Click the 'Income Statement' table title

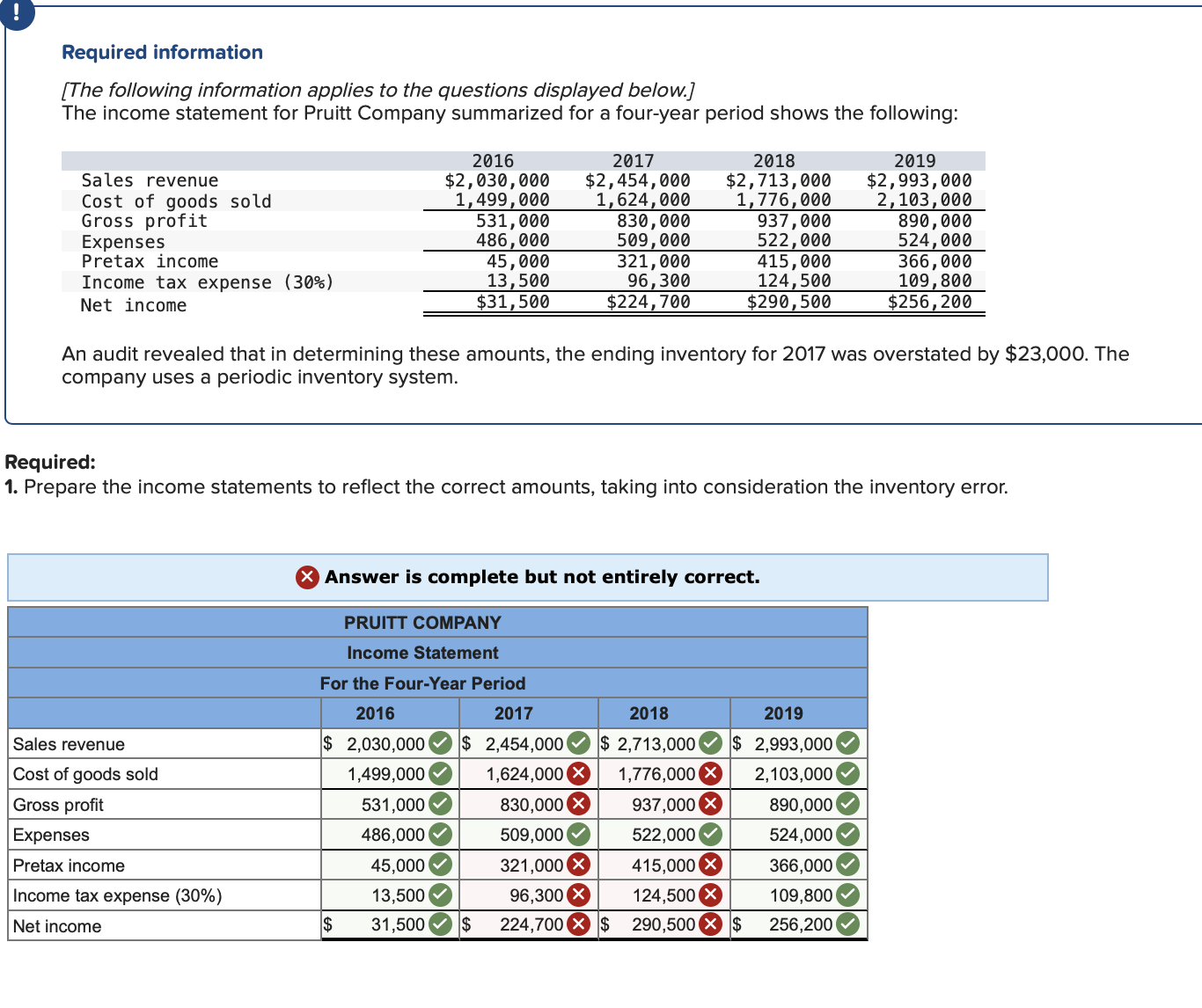point(422,653)
